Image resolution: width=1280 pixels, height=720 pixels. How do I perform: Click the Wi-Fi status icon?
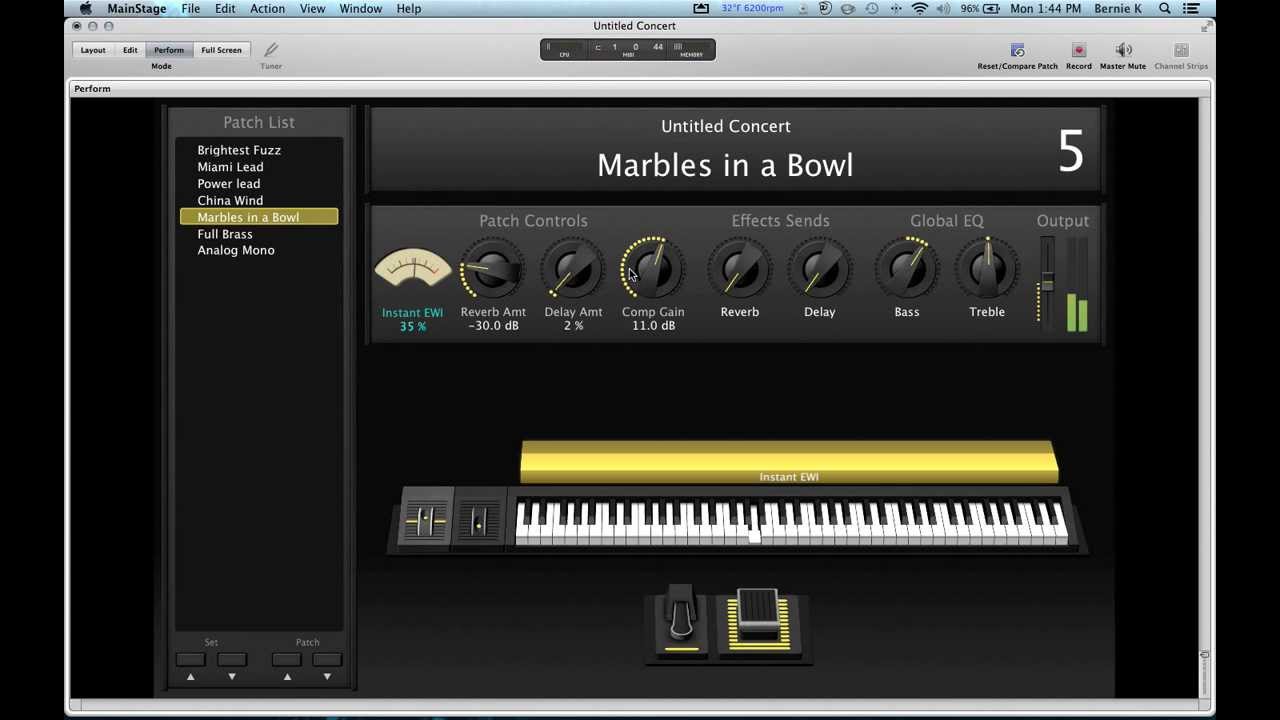(920, 8)
